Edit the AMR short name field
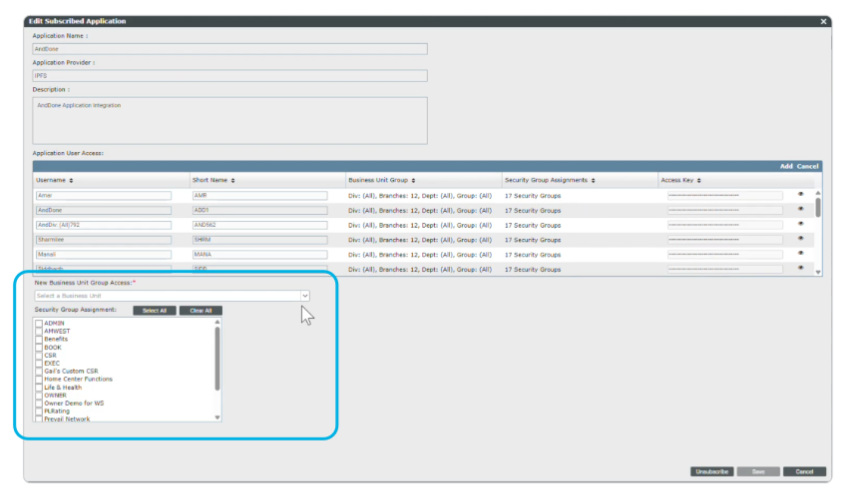Screen dimensions: 847x487 260,195
